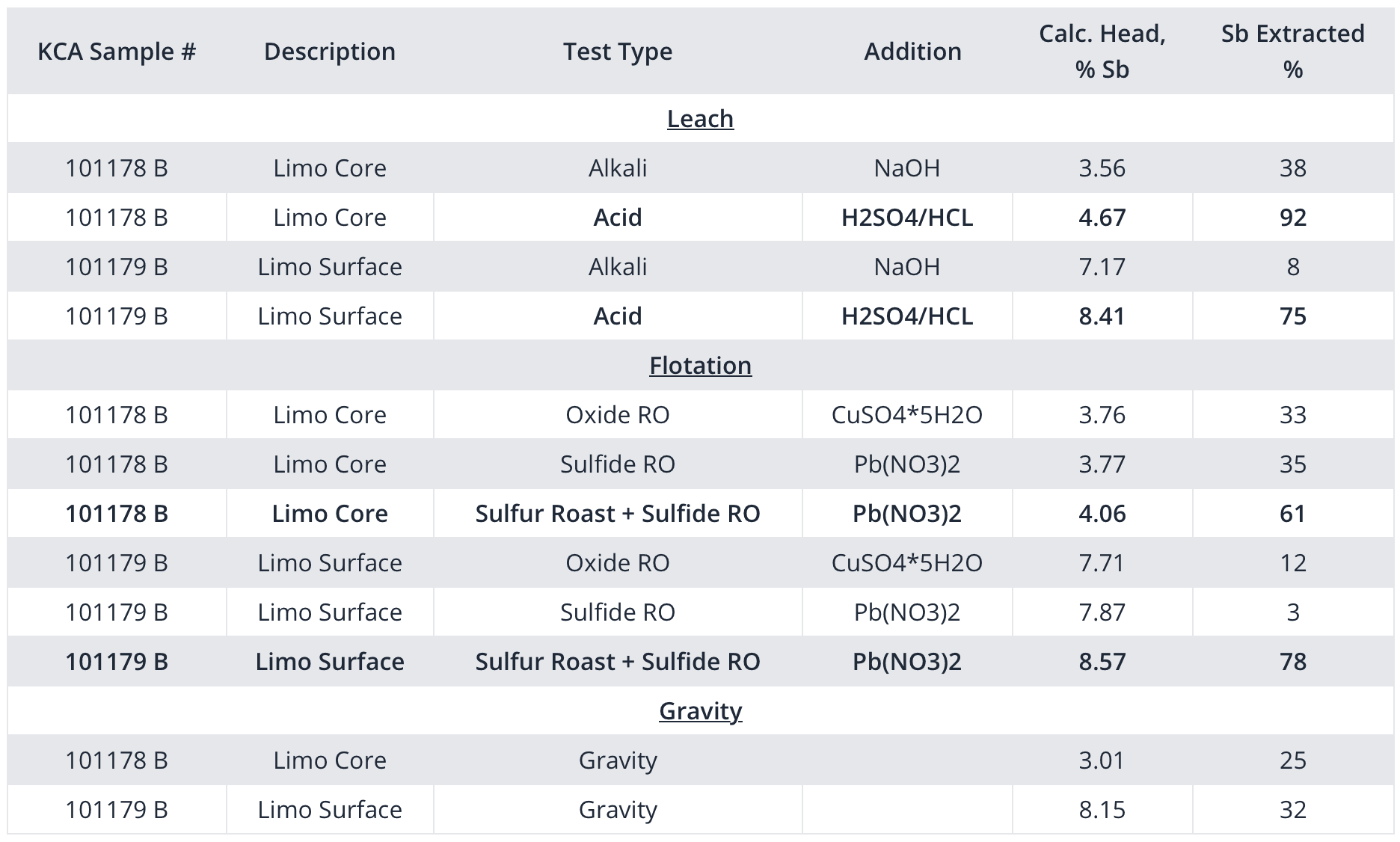
Task: Click the KCA Sample # column header
Action: pyautogui.click(x=117, y=52)
